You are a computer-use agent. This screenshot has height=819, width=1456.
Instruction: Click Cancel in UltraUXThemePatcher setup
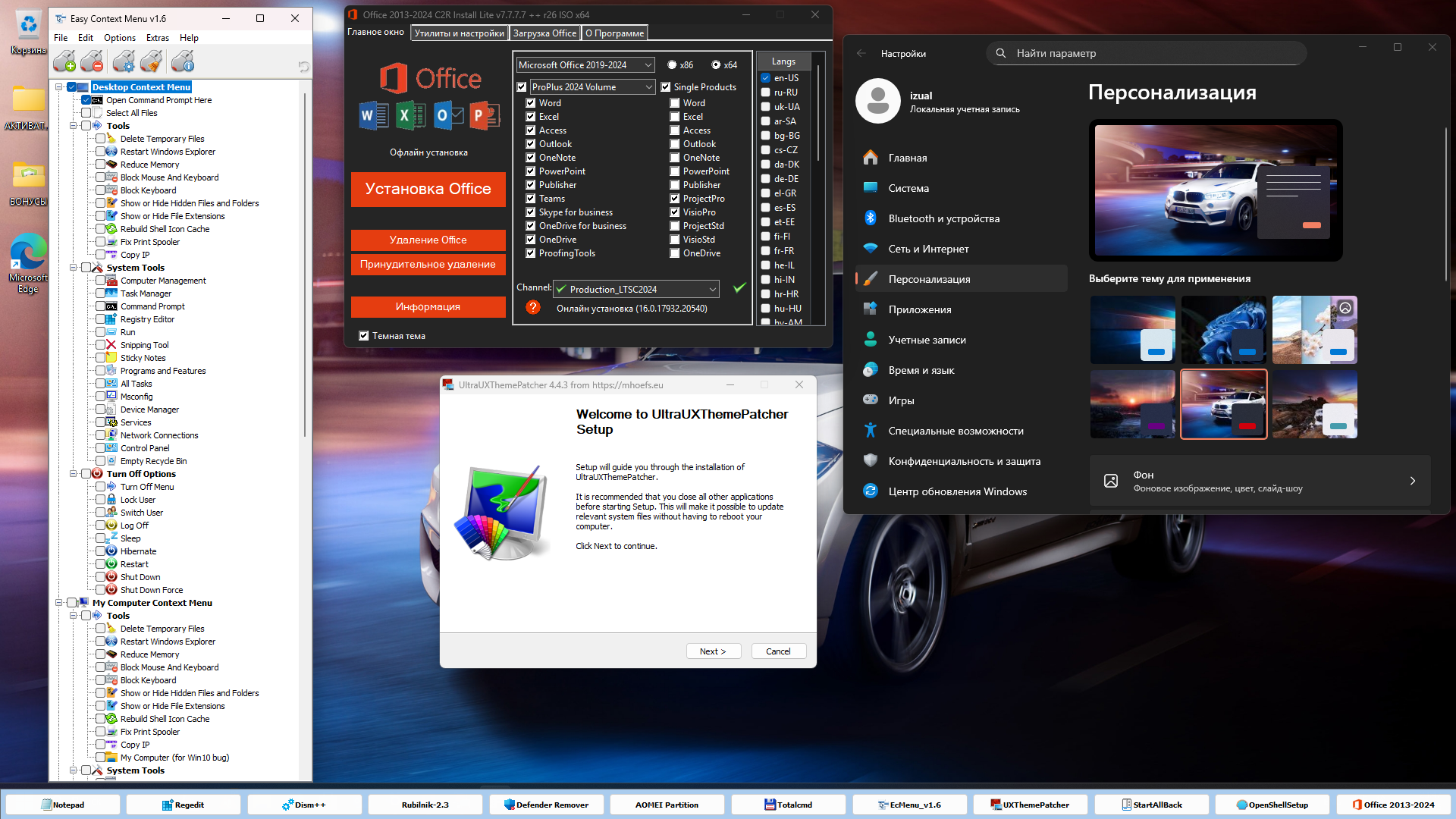pos(778,651)
